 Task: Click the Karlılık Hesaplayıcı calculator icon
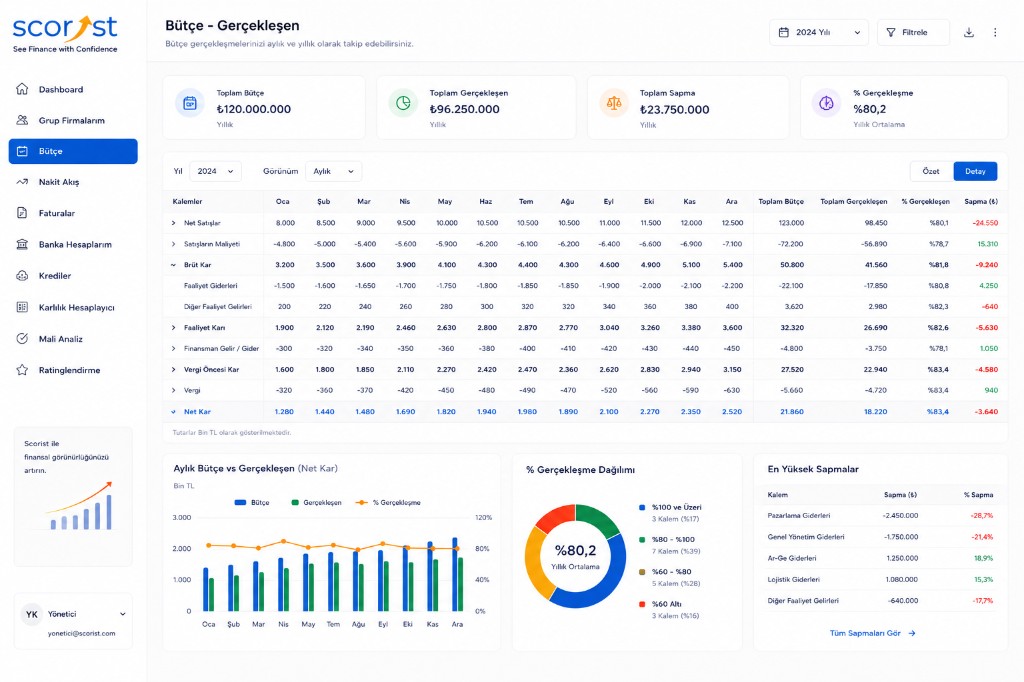point(22,307)
